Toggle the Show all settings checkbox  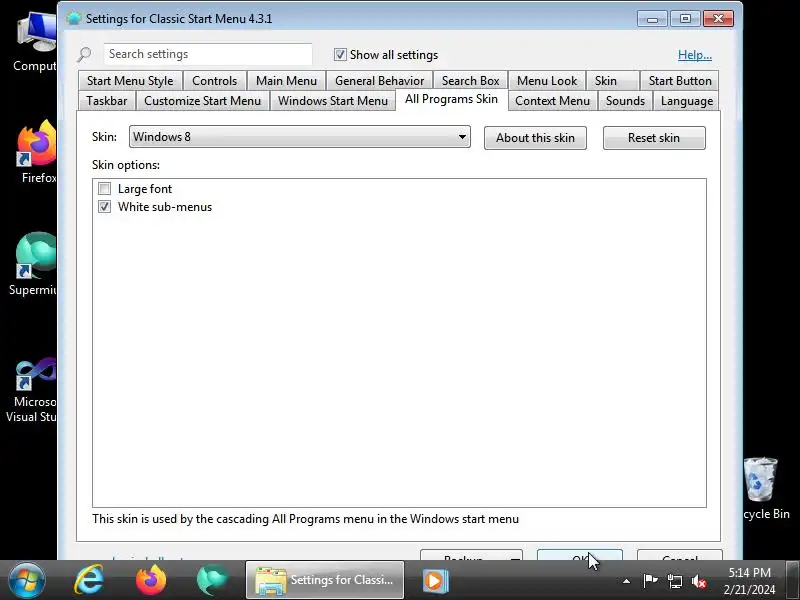(340, 55)
